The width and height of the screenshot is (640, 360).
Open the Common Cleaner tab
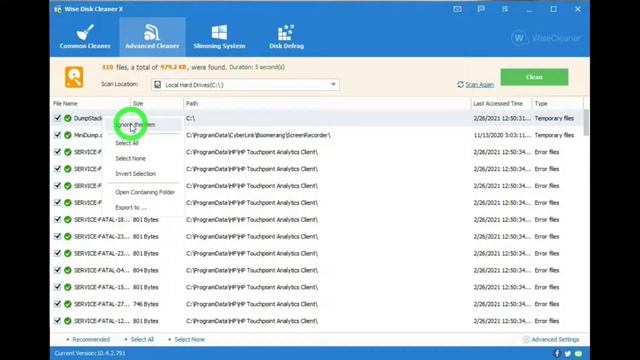pos(85,37)
